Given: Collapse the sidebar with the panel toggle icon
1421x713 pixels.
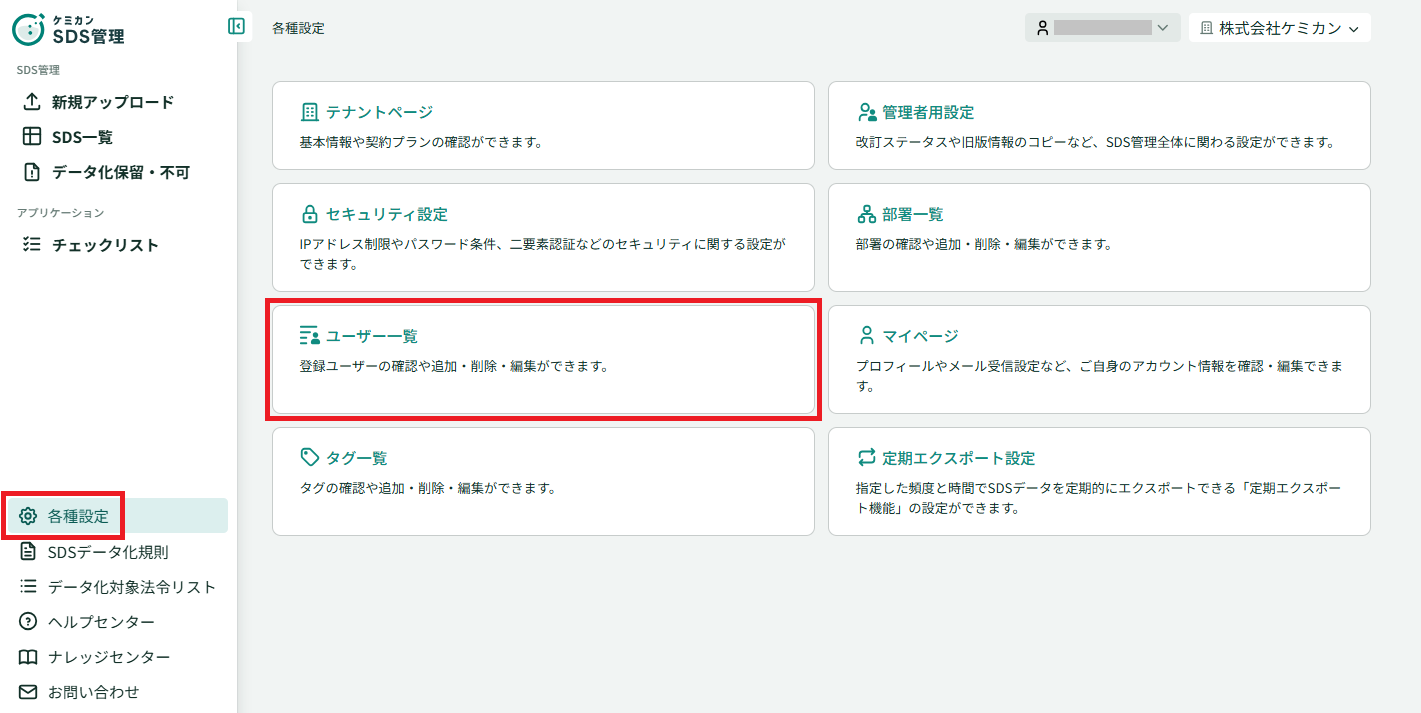Looking at the screenshot, I should (236, 26).
